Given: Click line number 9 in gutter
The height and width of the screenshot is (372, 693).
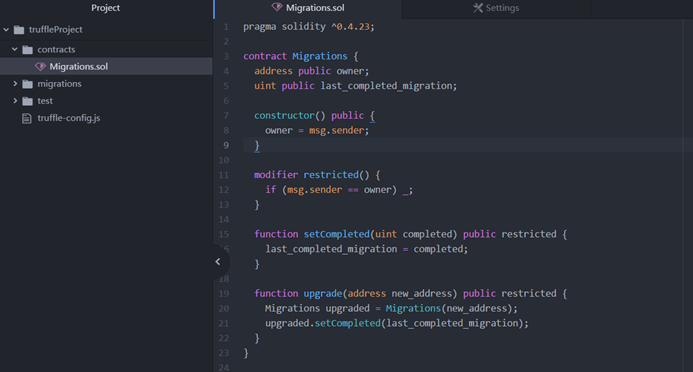Looking at the screenshot, I should coord(226,145).
